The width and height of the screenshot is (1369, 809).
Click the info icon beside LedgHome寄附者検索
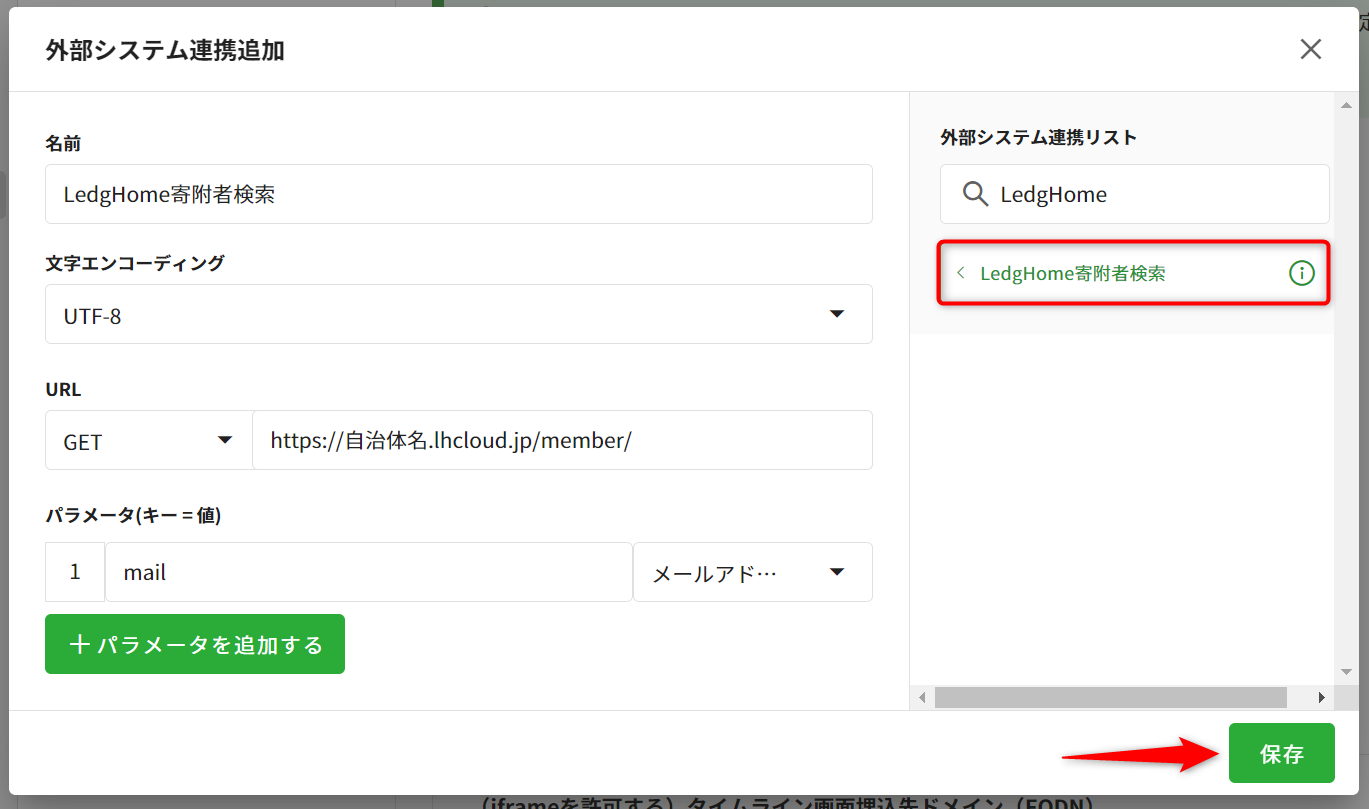pyautogui.click(x=1301, y=273)
